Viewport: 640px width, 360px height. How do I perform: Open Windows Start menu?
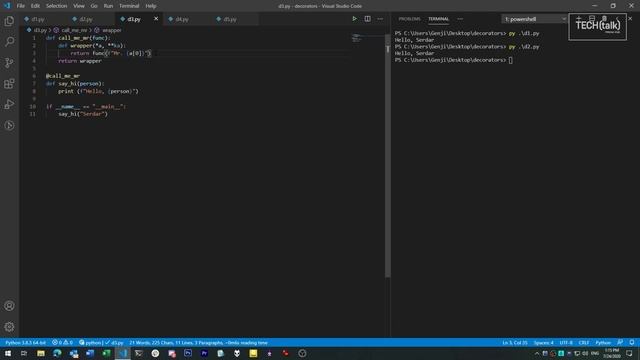click(8, 353)
